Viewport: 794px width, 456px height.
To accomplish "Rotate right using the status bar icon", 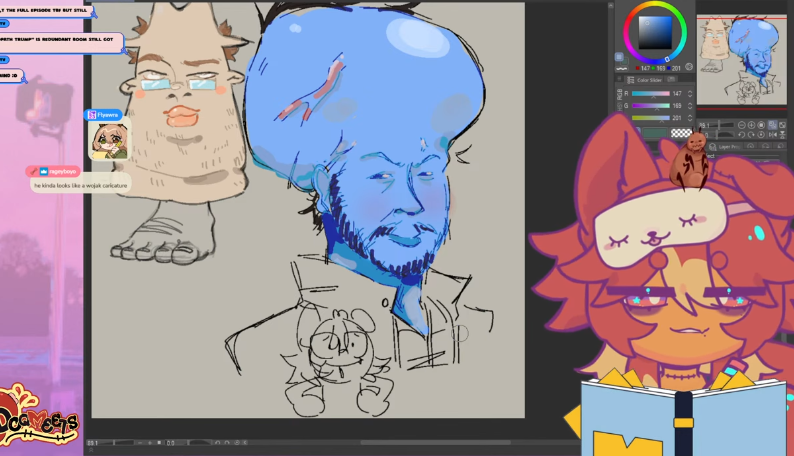I will [x=227, y=443].
